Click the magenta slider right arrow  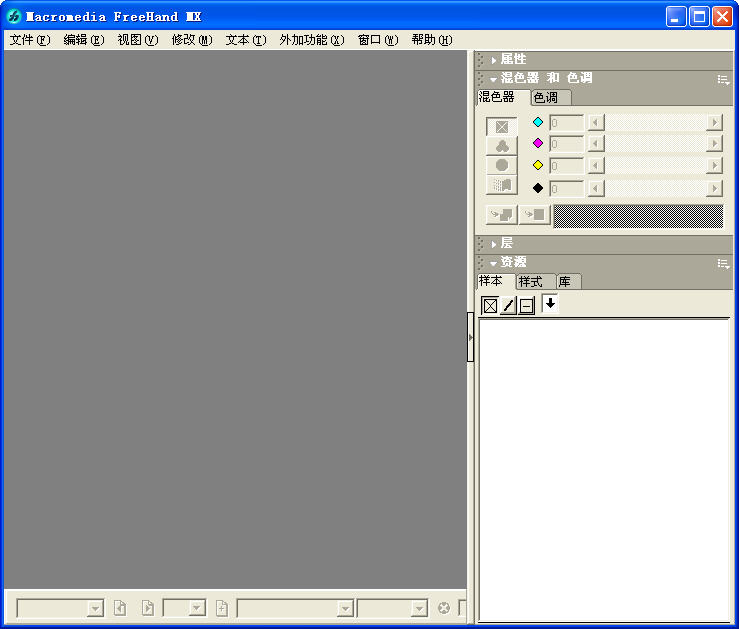[714, 144]
